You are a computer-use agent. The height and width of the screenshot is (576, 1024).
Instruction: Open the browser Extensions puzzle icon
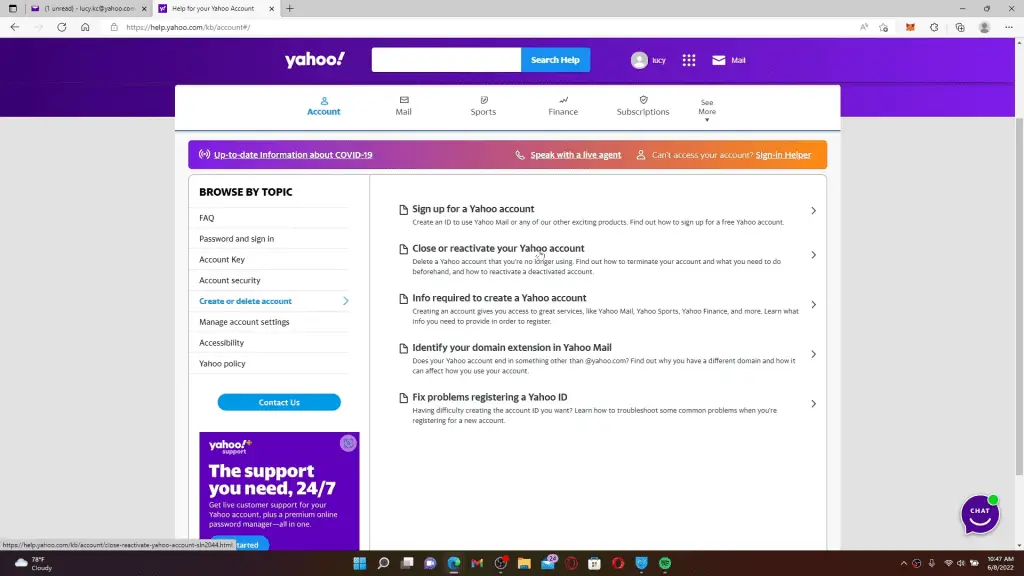pos(935,27)
